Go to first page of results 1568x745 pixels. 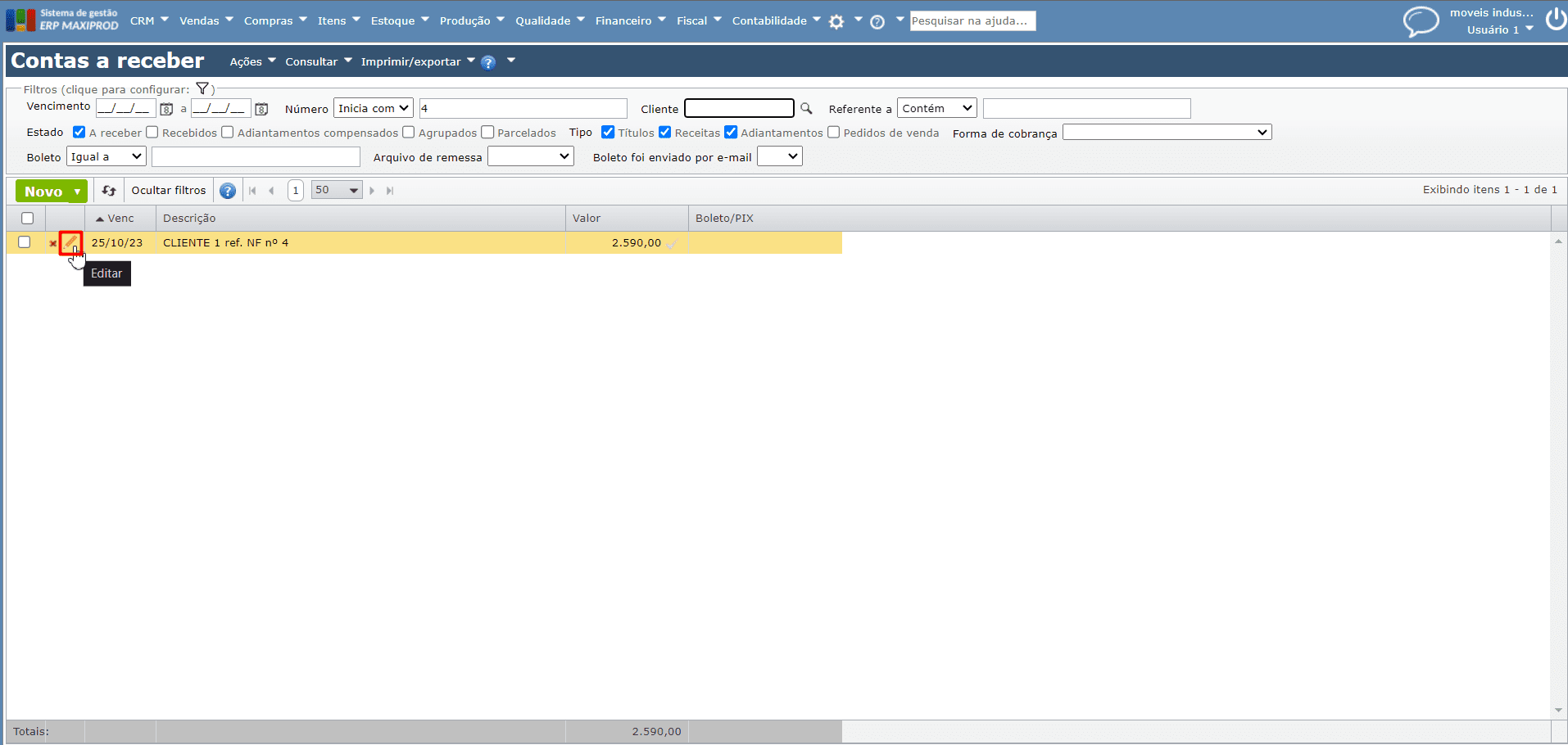tap(252, 191)
